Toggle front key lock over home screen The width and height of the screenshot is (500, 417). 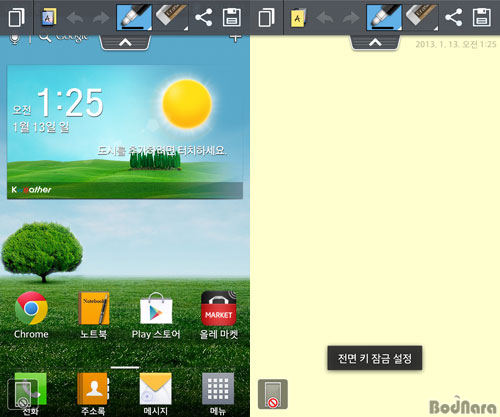(x=22, y=394)
